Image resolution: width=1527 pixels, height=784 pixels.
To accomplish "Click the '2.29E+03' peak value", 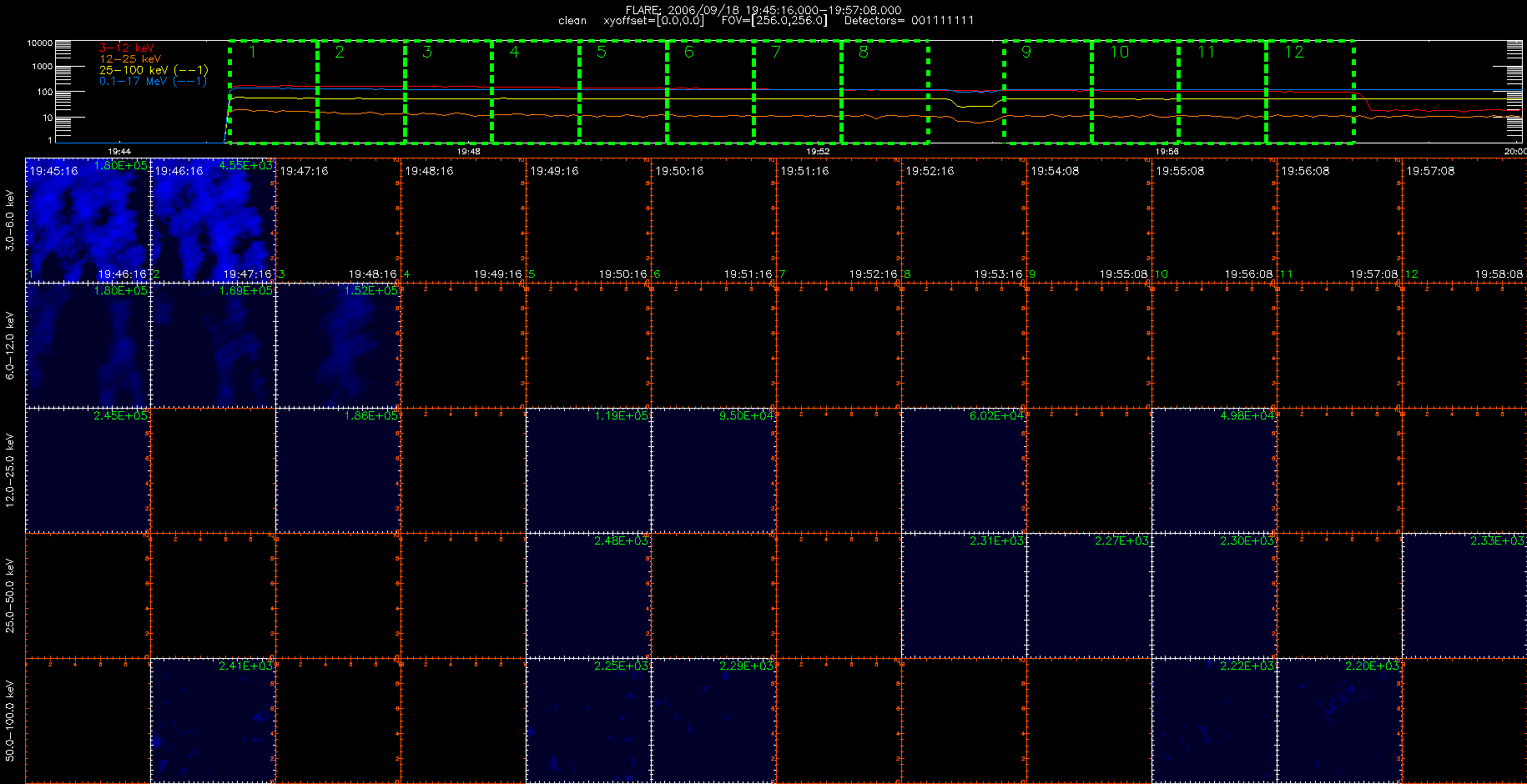I will point(746,666).
